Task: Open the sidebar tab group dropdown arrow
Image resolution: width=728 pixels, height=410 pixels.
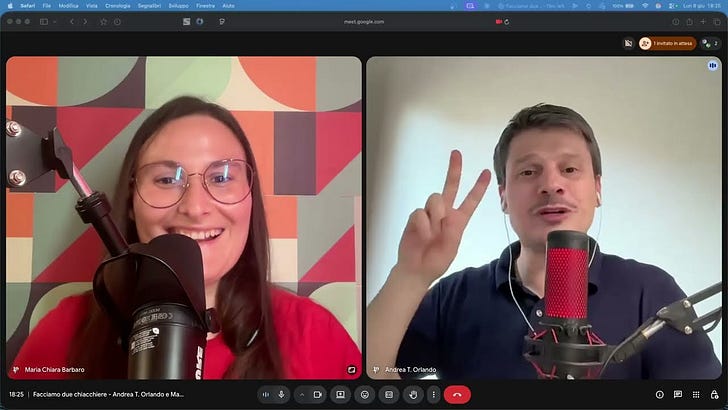Action: click(x=55, y=21)
